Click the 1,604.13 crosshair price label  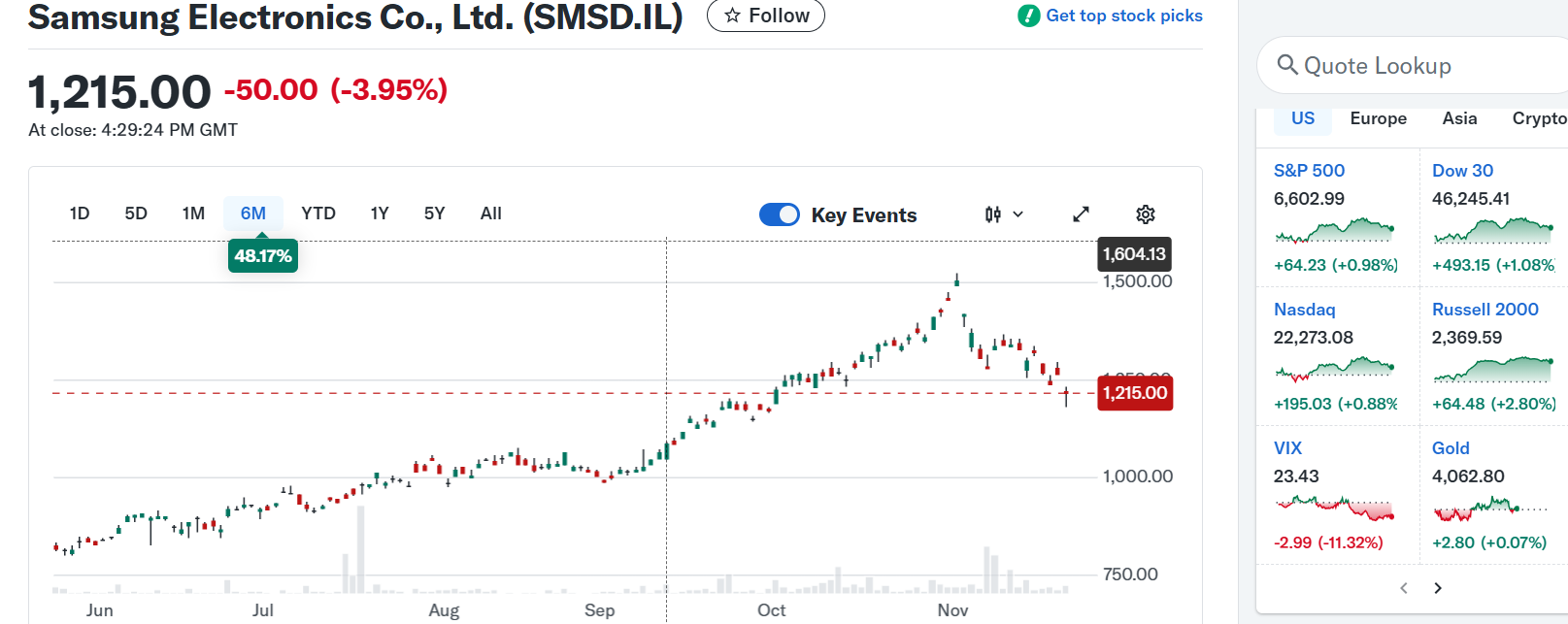tap(1134, 254)
